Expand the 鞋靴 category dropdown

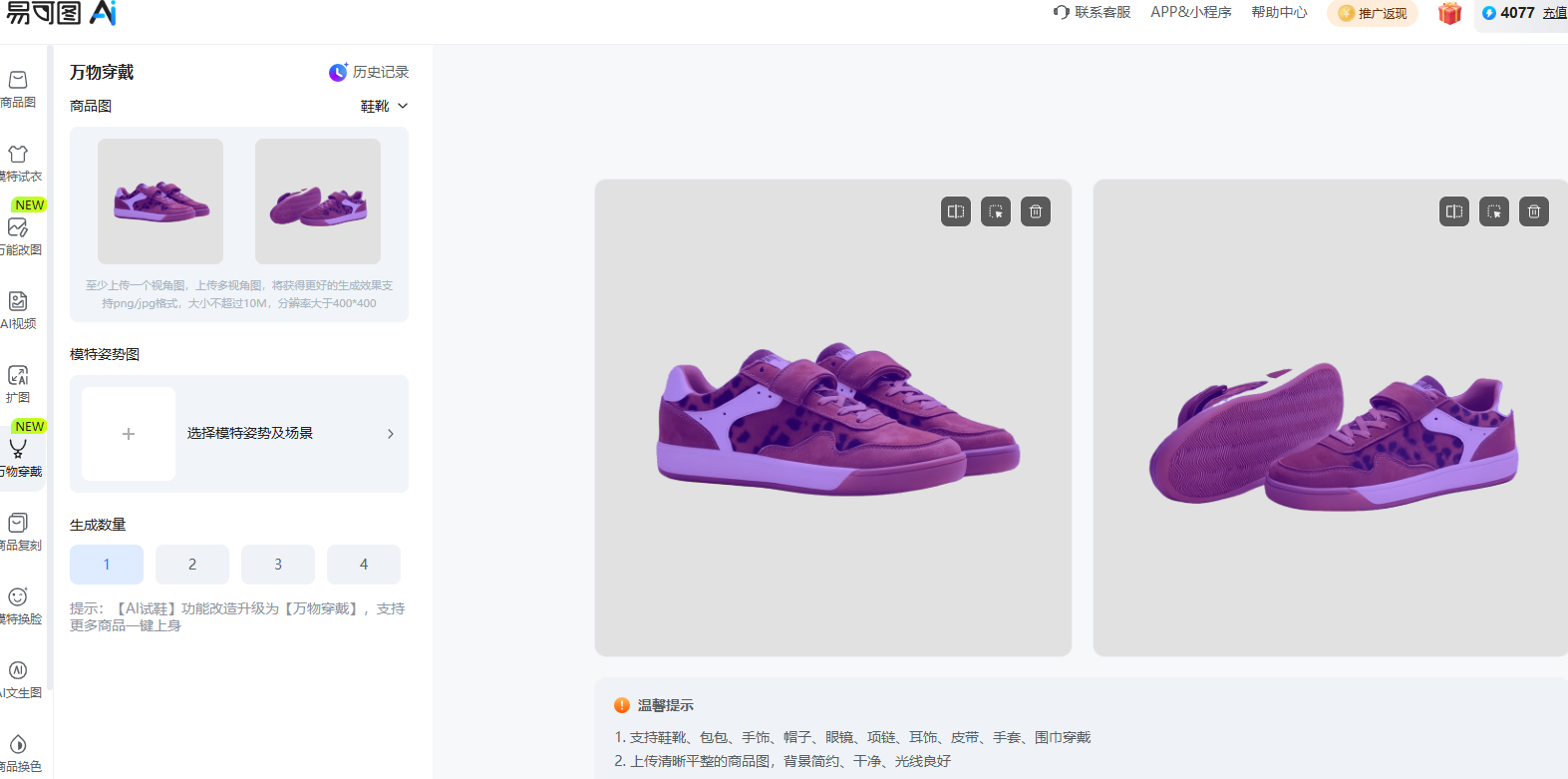[x=384, y=106]
